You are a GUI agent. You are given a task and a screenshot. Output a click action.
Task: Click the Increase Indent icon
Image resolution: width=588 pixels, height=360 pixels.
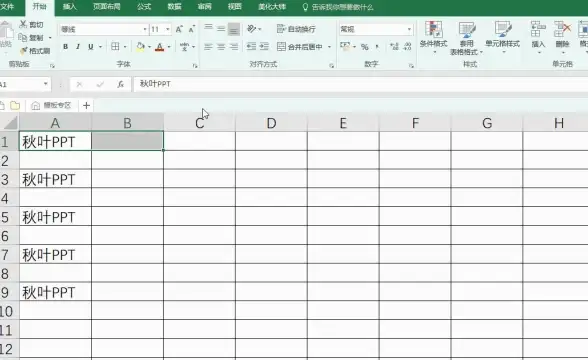[x=264, y=46]
